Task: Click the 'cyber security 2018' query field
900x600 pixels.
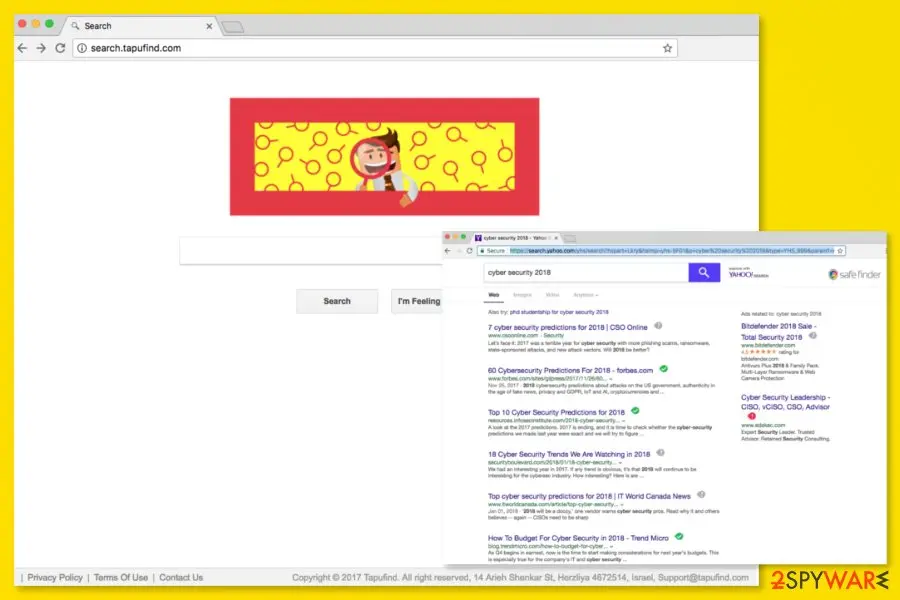Action: coord(586,273)
